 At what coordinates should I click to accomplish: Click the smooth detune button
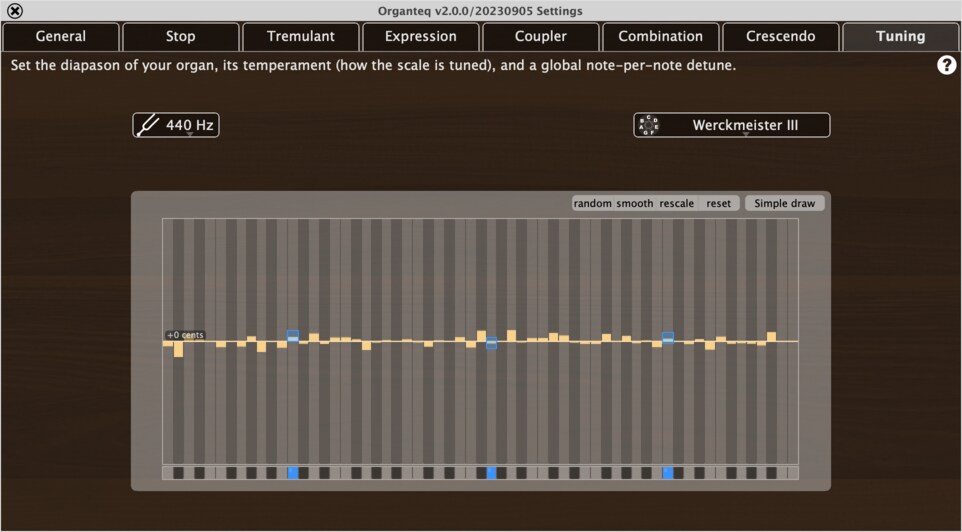[634, 204]
